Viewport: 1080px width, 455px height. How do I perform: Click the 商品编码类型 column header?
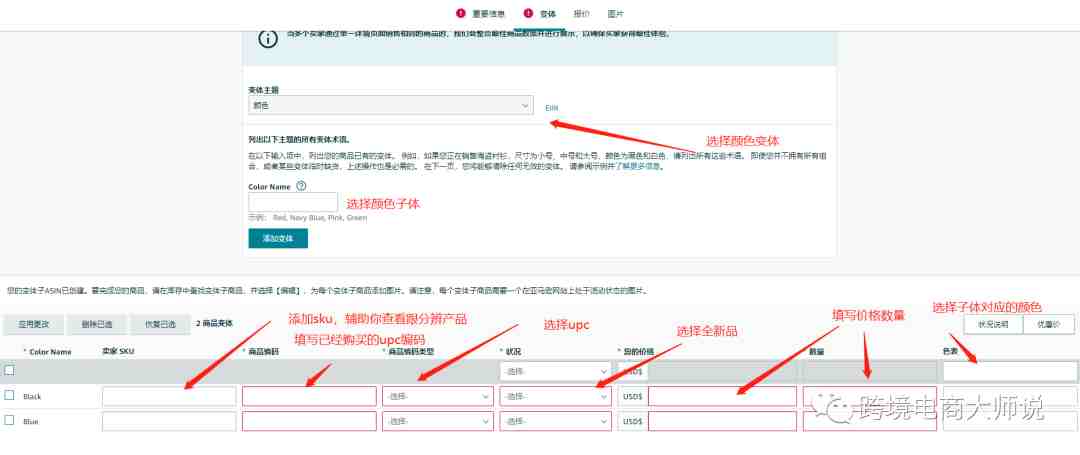click(x=411, y=352)
